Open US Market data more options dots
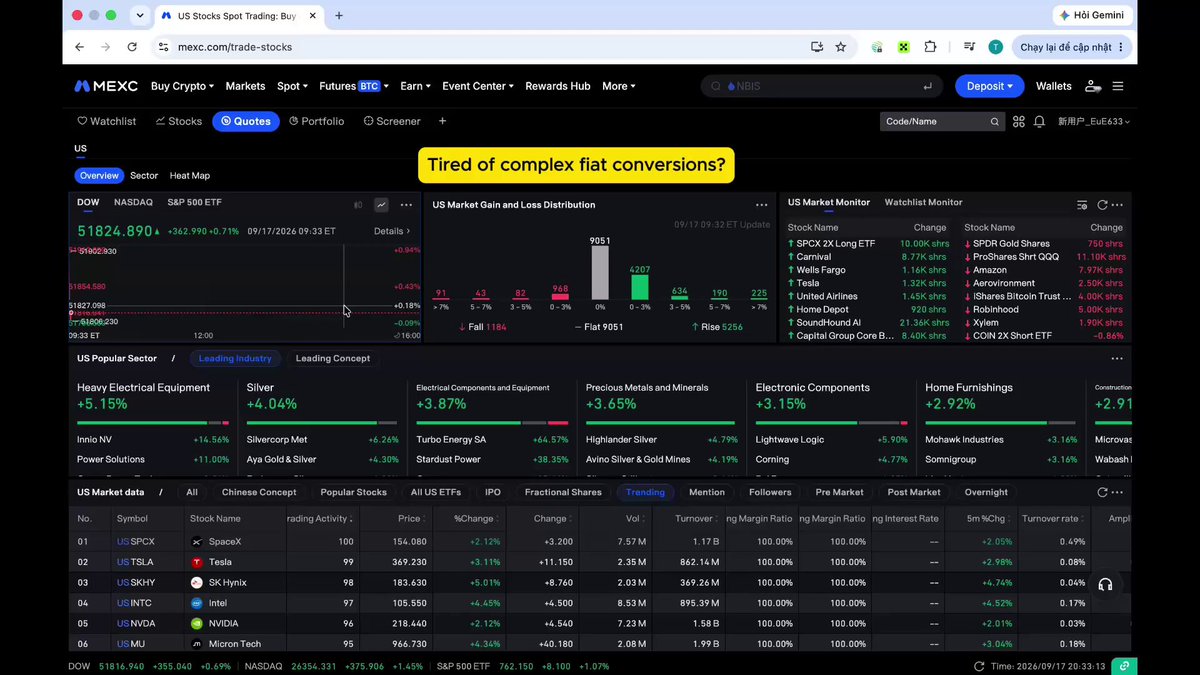 click(1117, 492)
